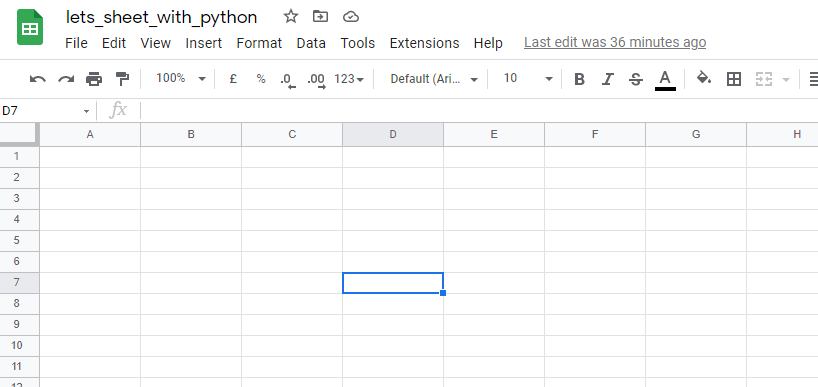Open the borders tool
Image resolution: width=818 pixels, height=387 pixels.
tap(734, 79)
